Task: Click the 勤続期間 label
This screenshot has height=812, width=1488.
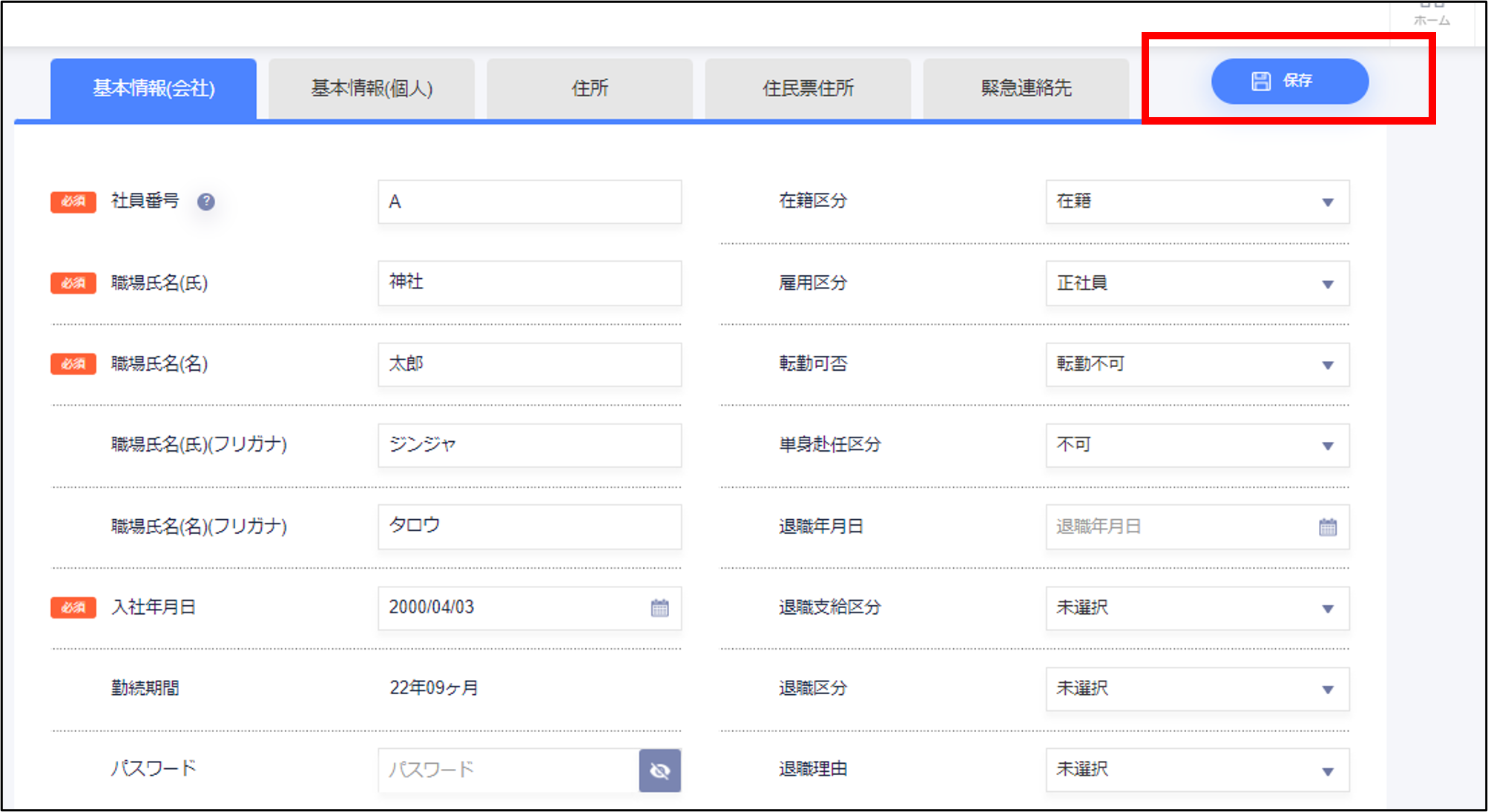Action: click(x=145, y=688)
